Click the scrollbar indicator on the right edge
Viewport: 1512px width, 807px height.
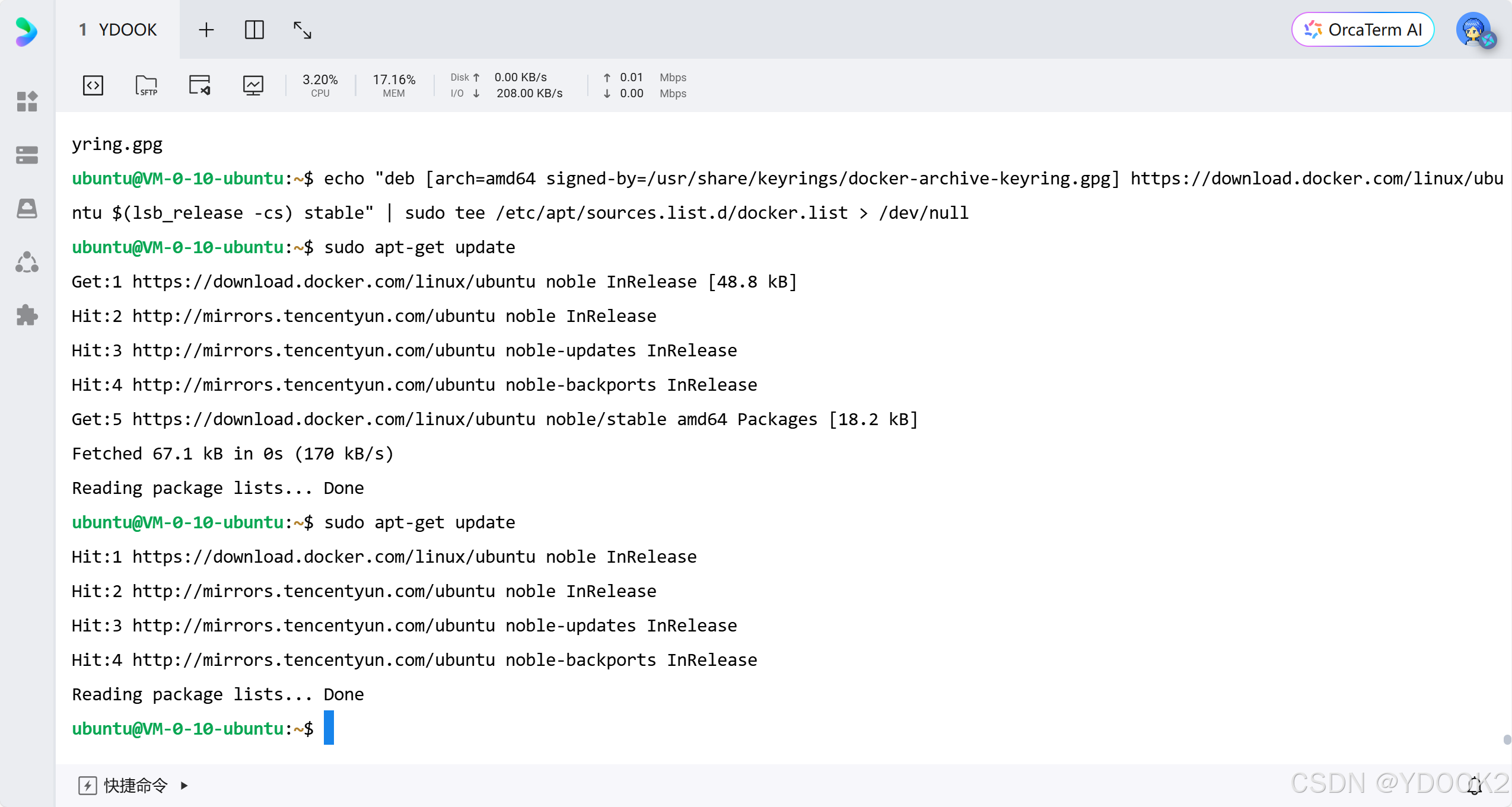tap(1507, 739)
